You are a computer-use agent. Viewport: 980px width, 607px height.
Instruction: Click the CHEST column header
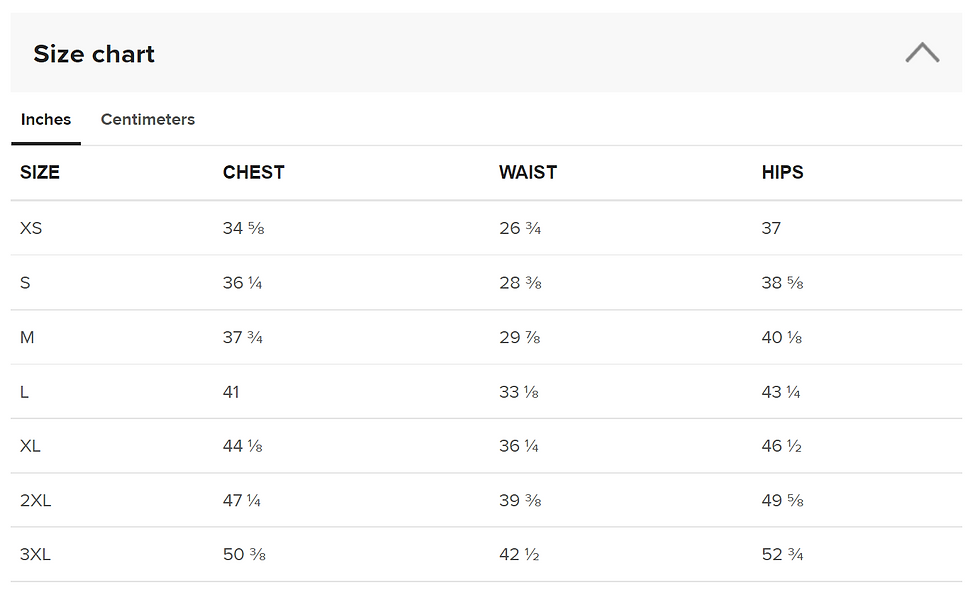pyautogui.click(x=254, y=173)
